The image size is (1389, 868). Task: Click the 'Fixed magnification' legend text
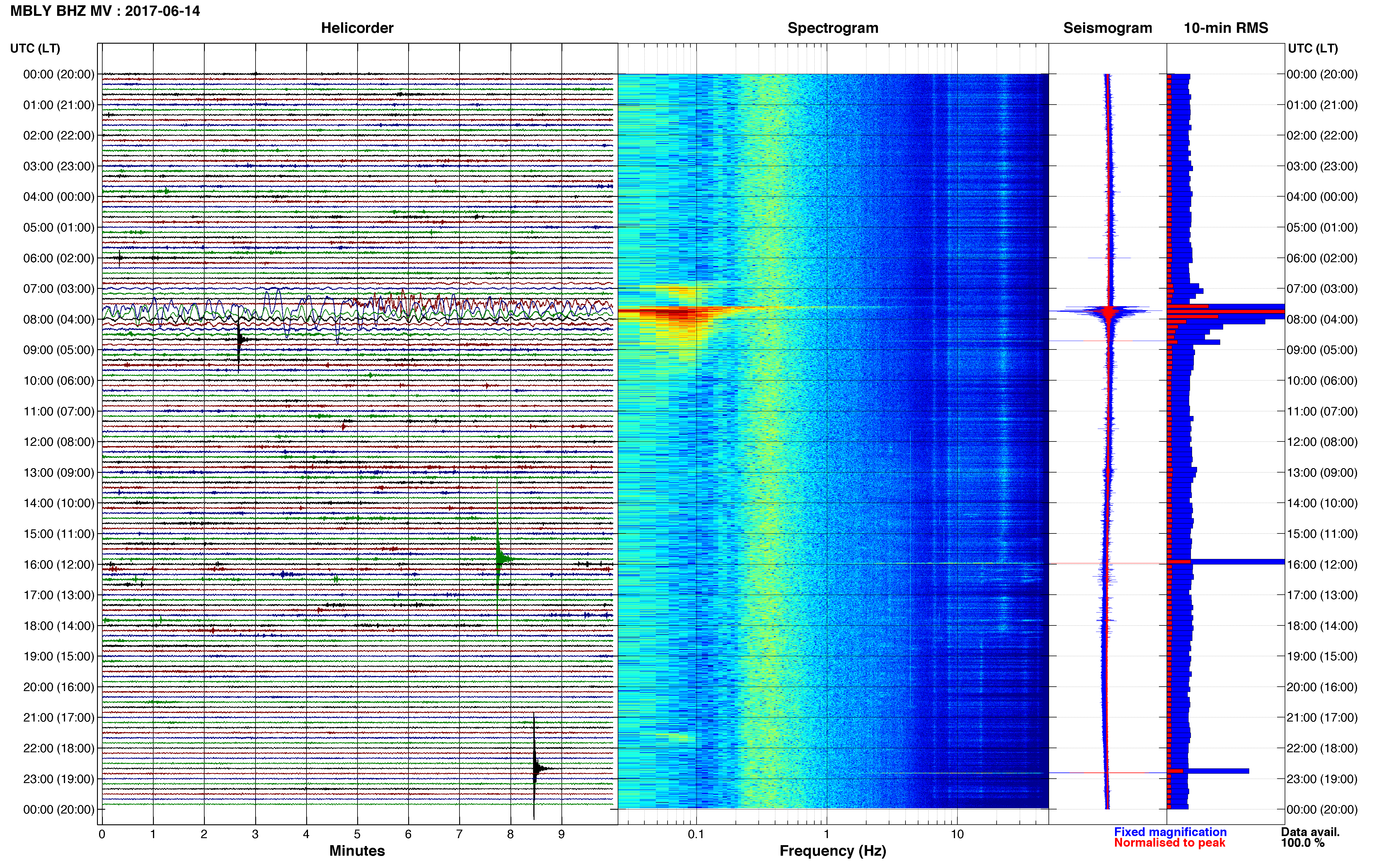click(x=1170, y=832)
